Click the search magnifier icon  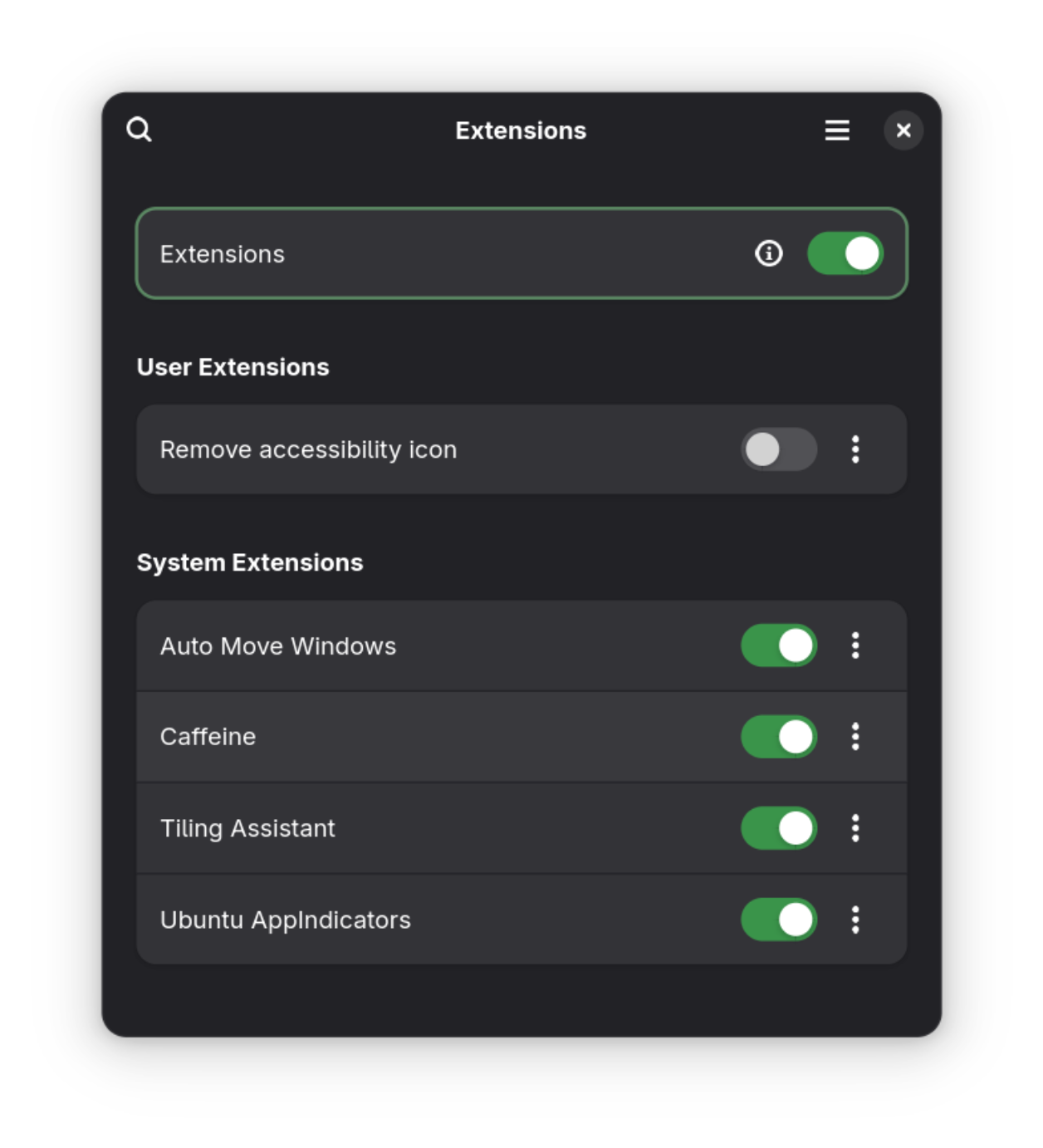coord(139,130)
